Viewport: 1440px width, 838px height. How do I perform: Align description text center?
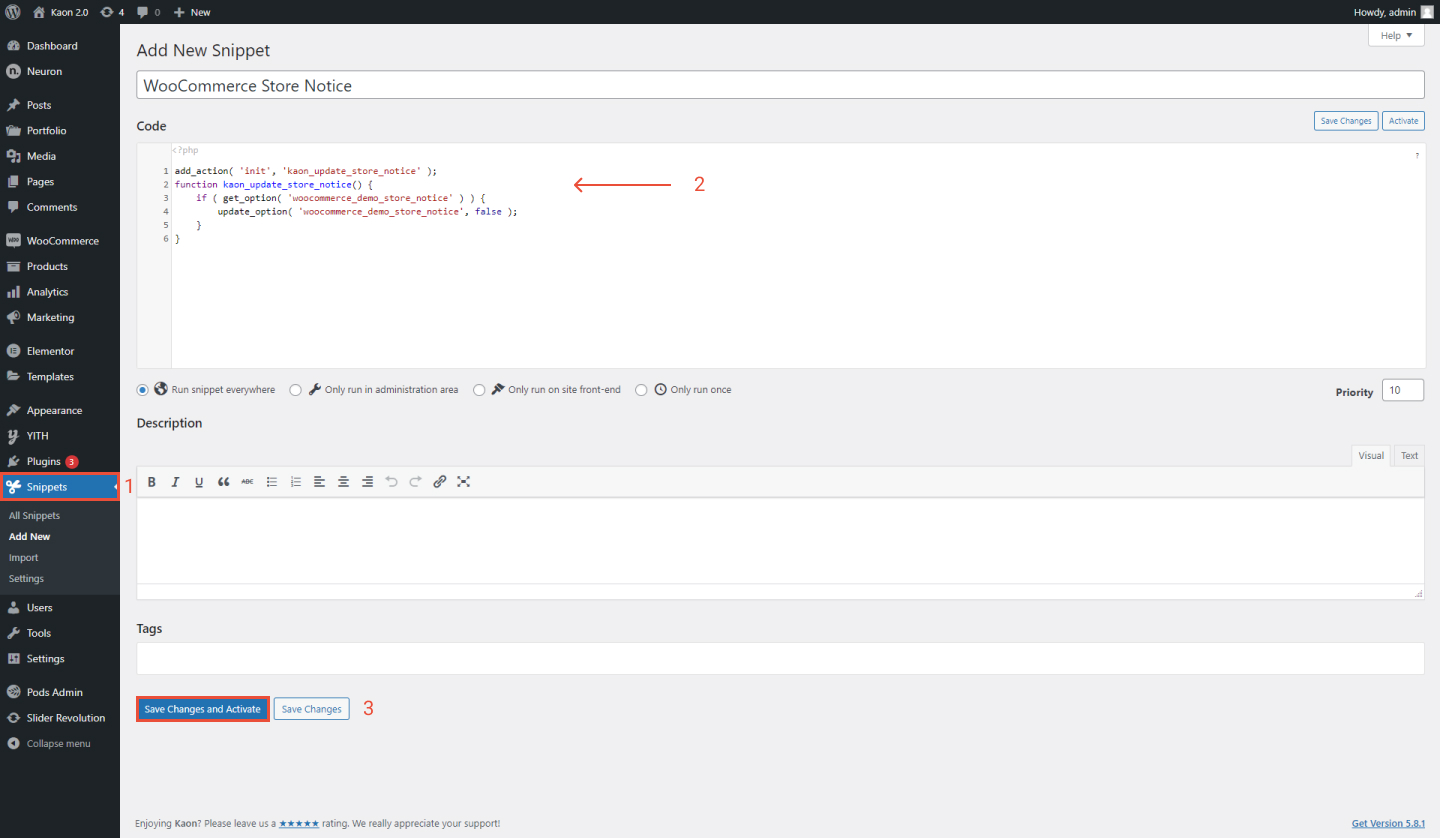tap(343, 482)
